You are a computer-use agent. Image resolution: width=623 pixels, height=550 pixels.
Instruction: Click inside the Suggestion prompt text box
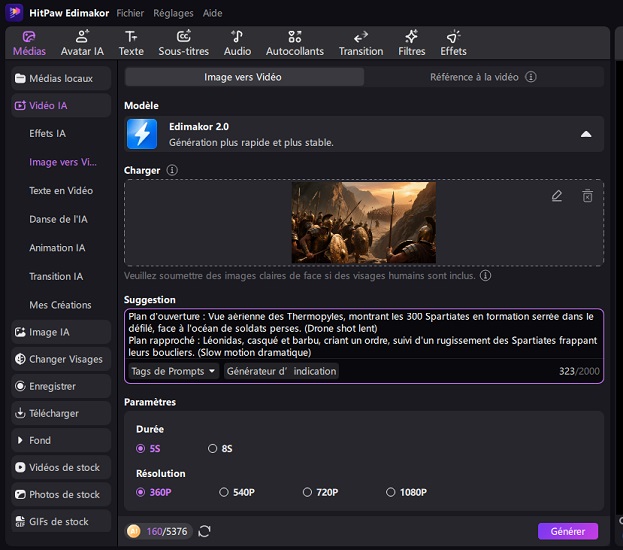(x=364, y=334)
